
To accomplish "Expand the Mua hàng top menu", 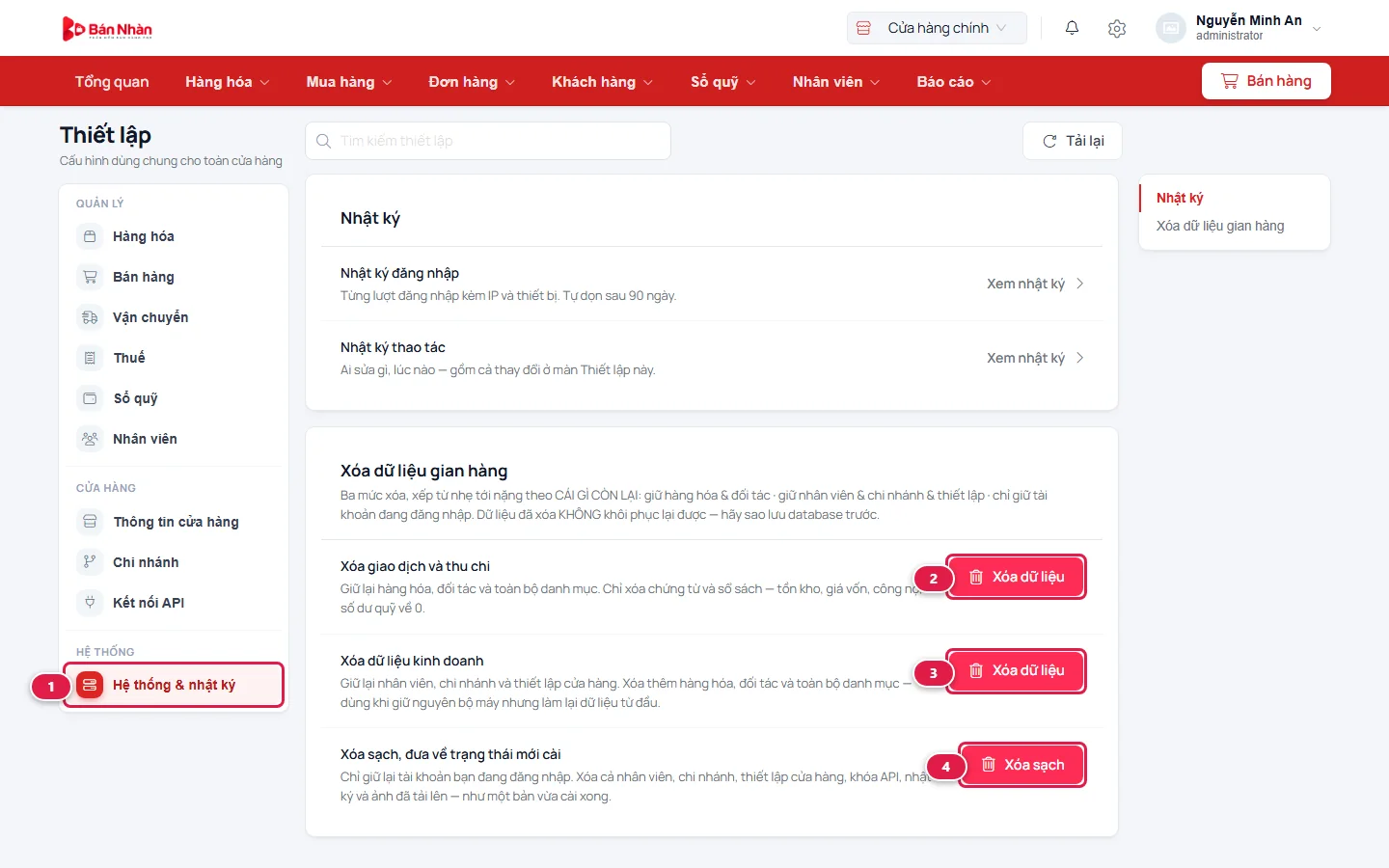I will click(349, 82).
